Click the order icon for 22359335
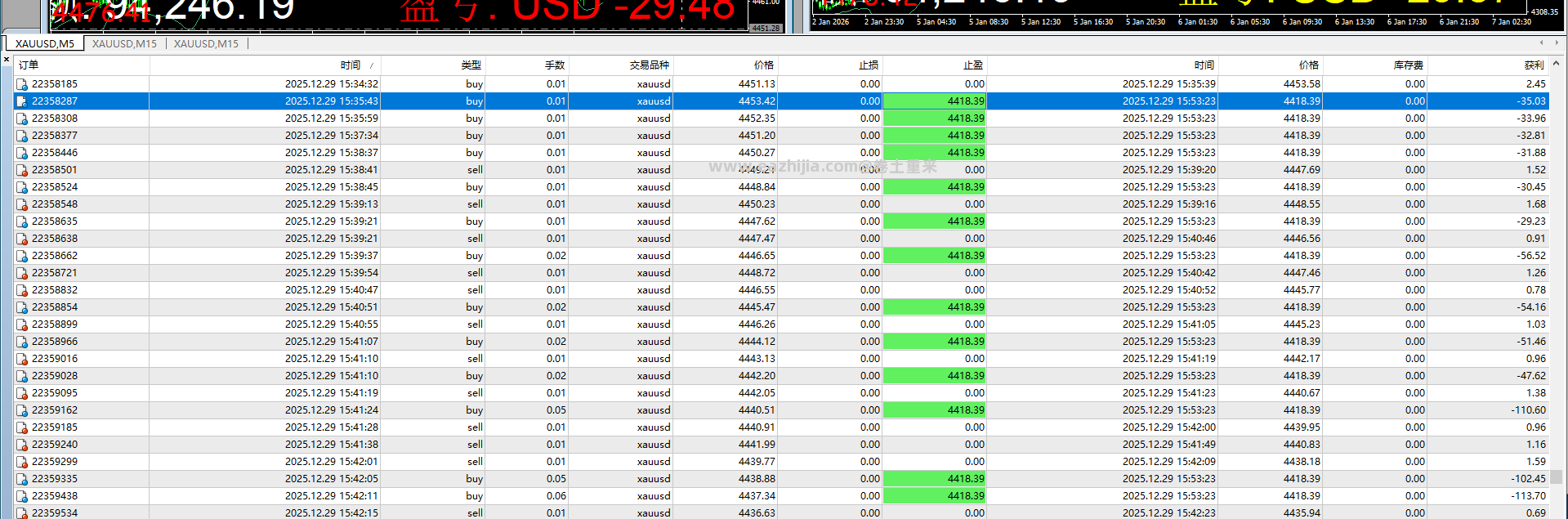The image size is (1568, 519). click(x=22, y=479)
